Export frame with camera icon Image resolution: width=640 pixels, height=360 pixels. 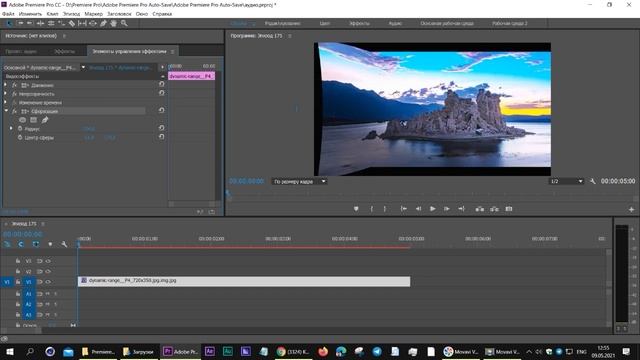(509, 209)
